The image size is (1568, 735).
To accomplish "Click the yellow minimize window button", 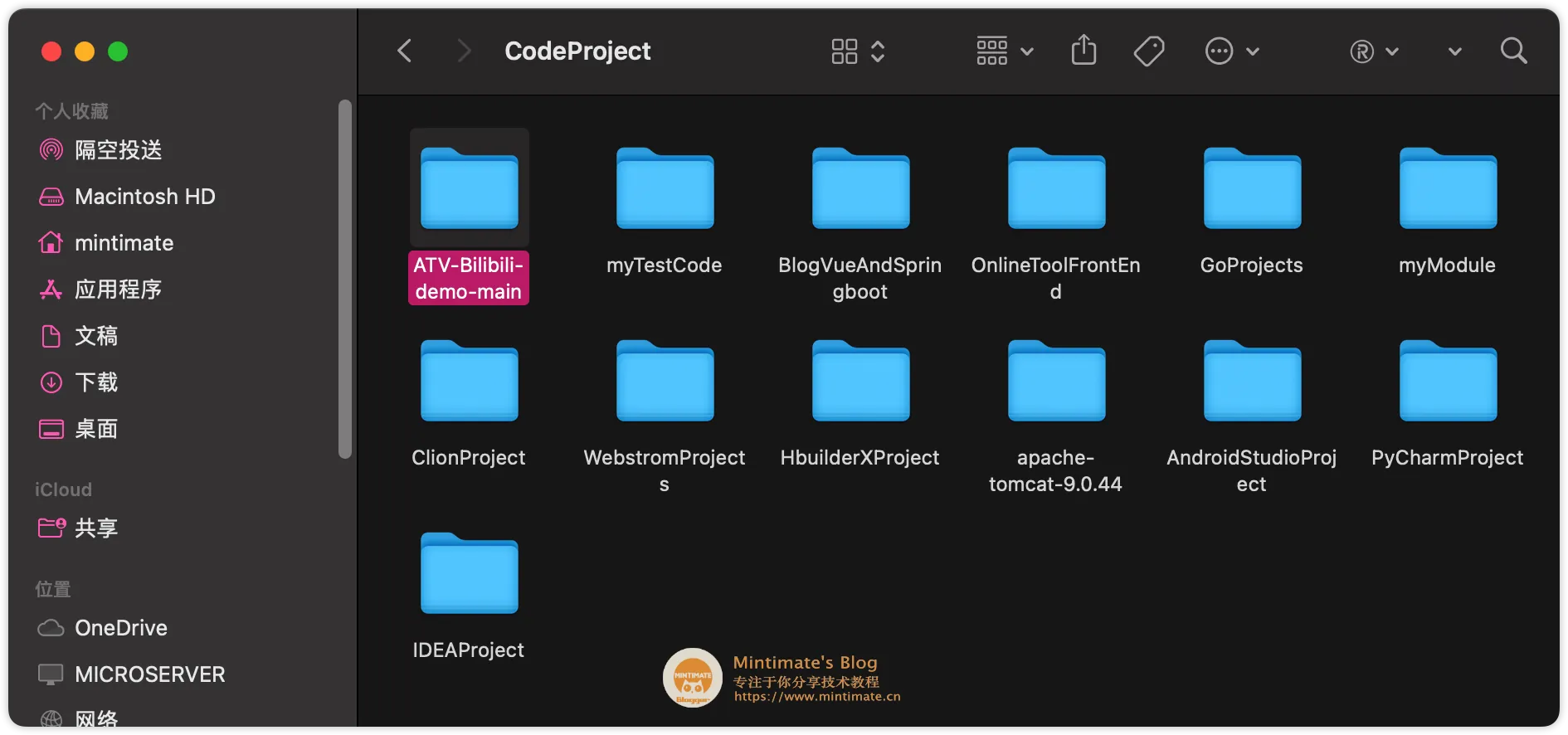I will (x=85, y=51).
